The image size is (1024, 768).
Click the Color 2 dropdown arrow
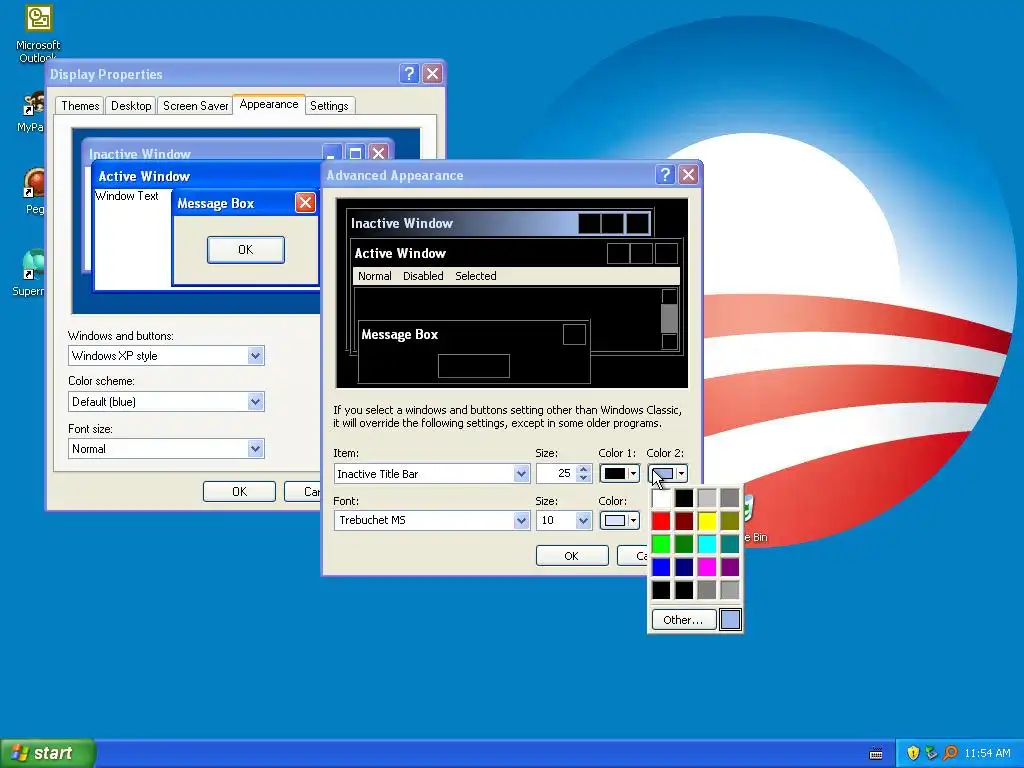(x=681, y=473)
